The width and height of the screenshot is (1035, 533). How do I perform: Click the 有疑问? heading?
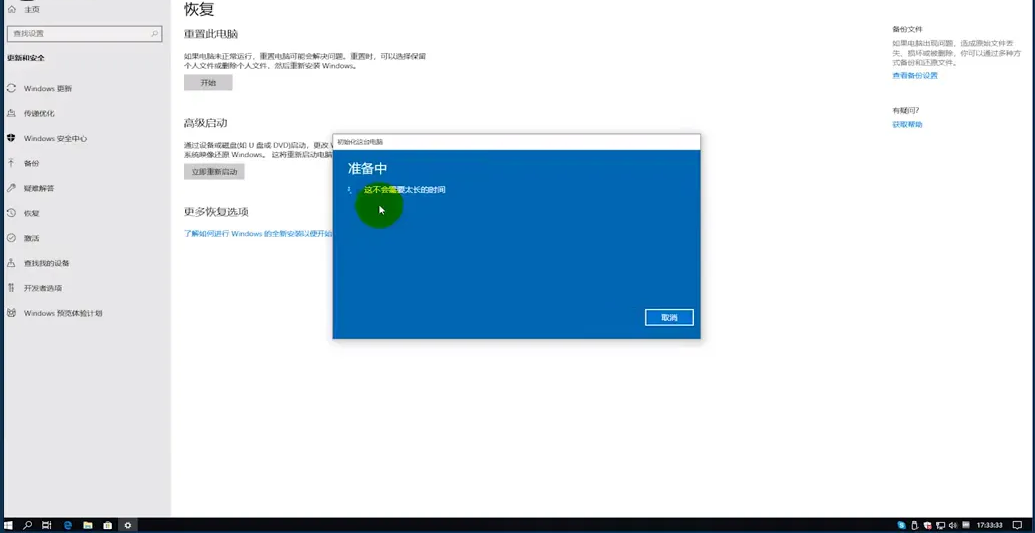pos(906,110)
